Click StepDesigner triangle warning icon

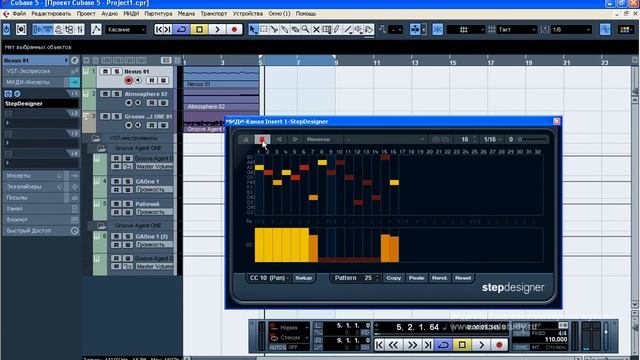point(246,139)
